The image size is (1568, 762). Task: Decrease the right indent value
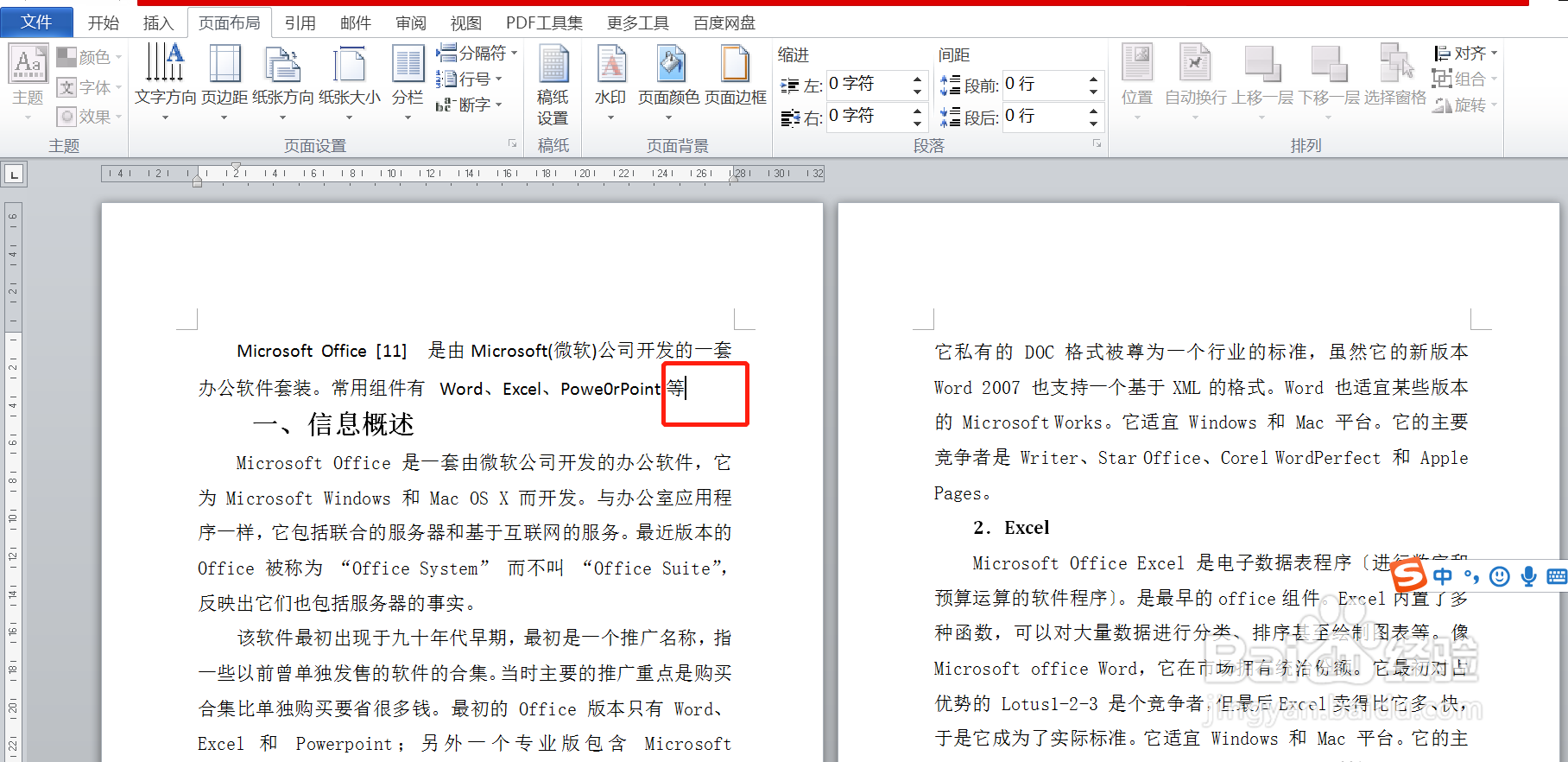coord(917,123)
